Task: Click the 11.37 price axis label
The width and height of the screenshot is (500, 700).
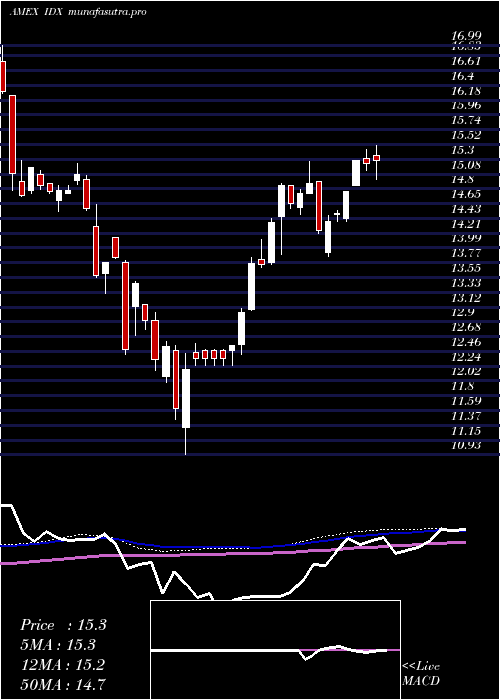Action: [466, 416]
